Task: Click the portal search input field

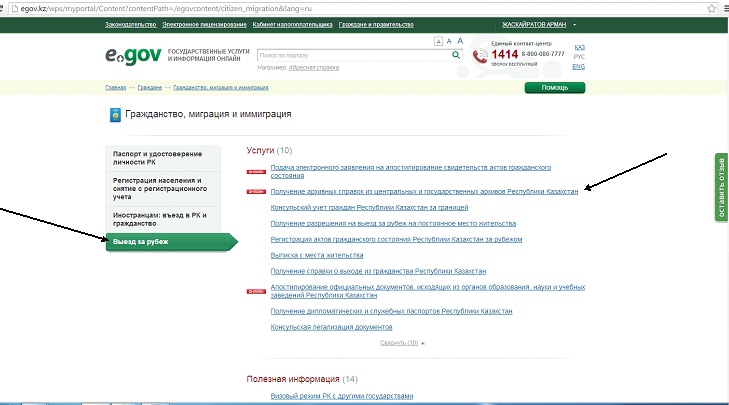Action: pyautogui.click(x=350, y=56)
